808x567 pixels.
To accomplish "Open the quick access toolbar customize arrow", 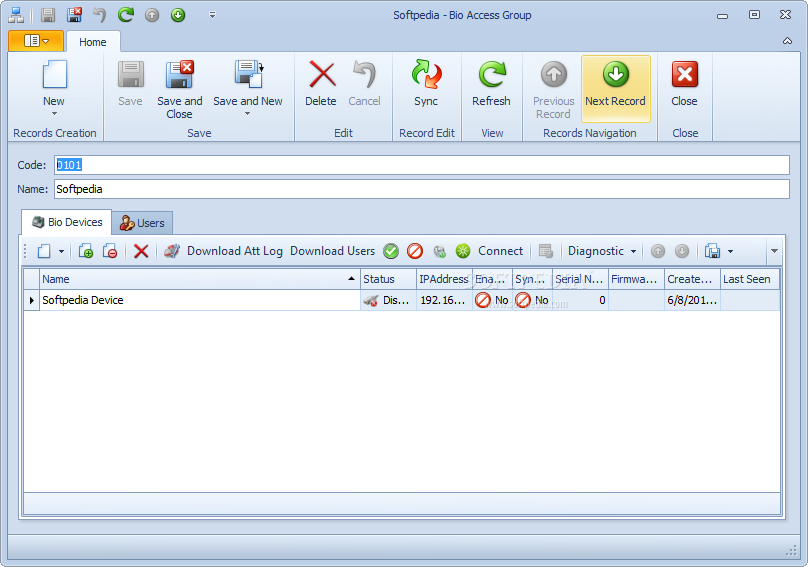I will pos(212,15).
